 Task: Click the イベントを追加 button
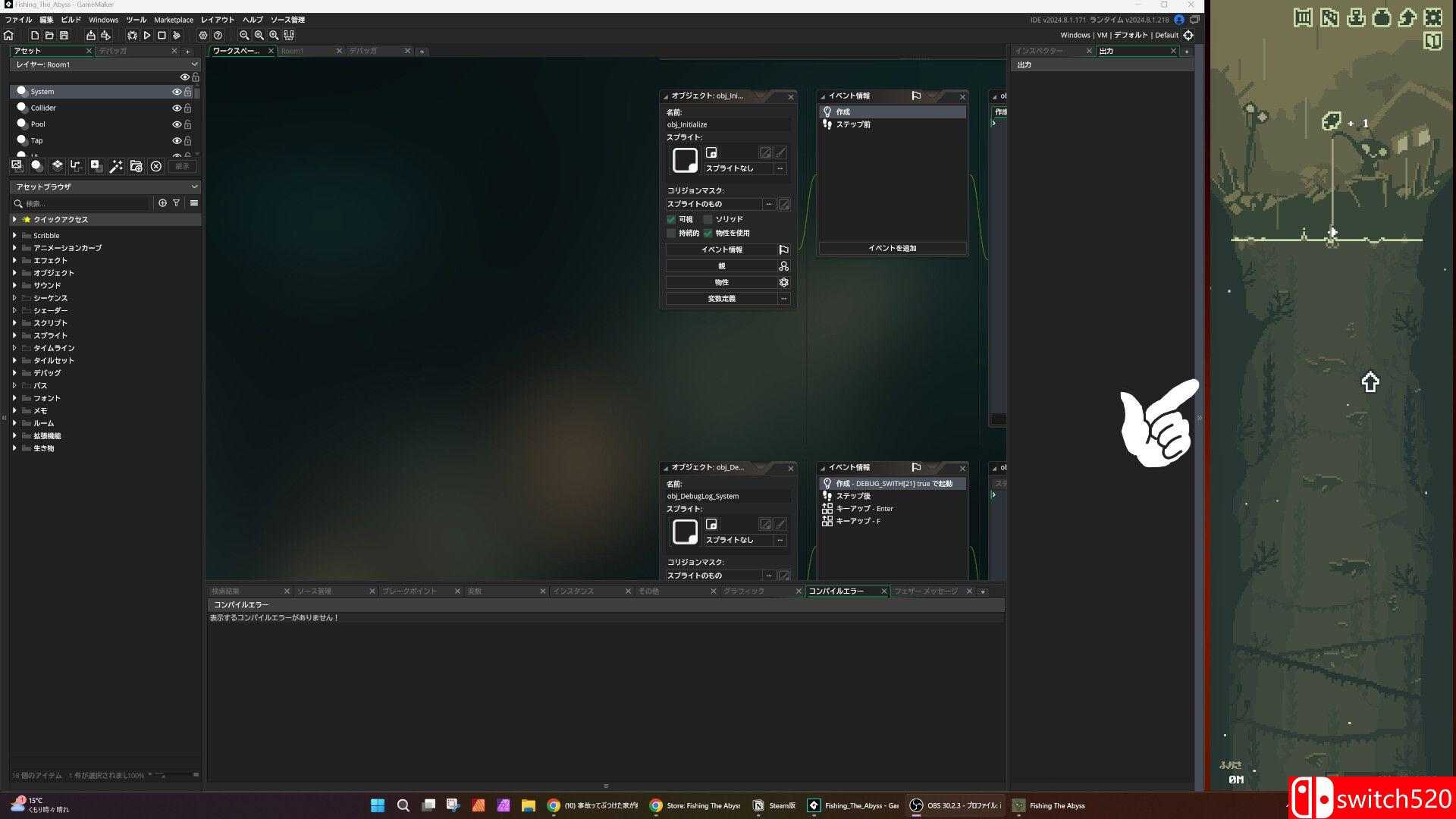(892, 248)
